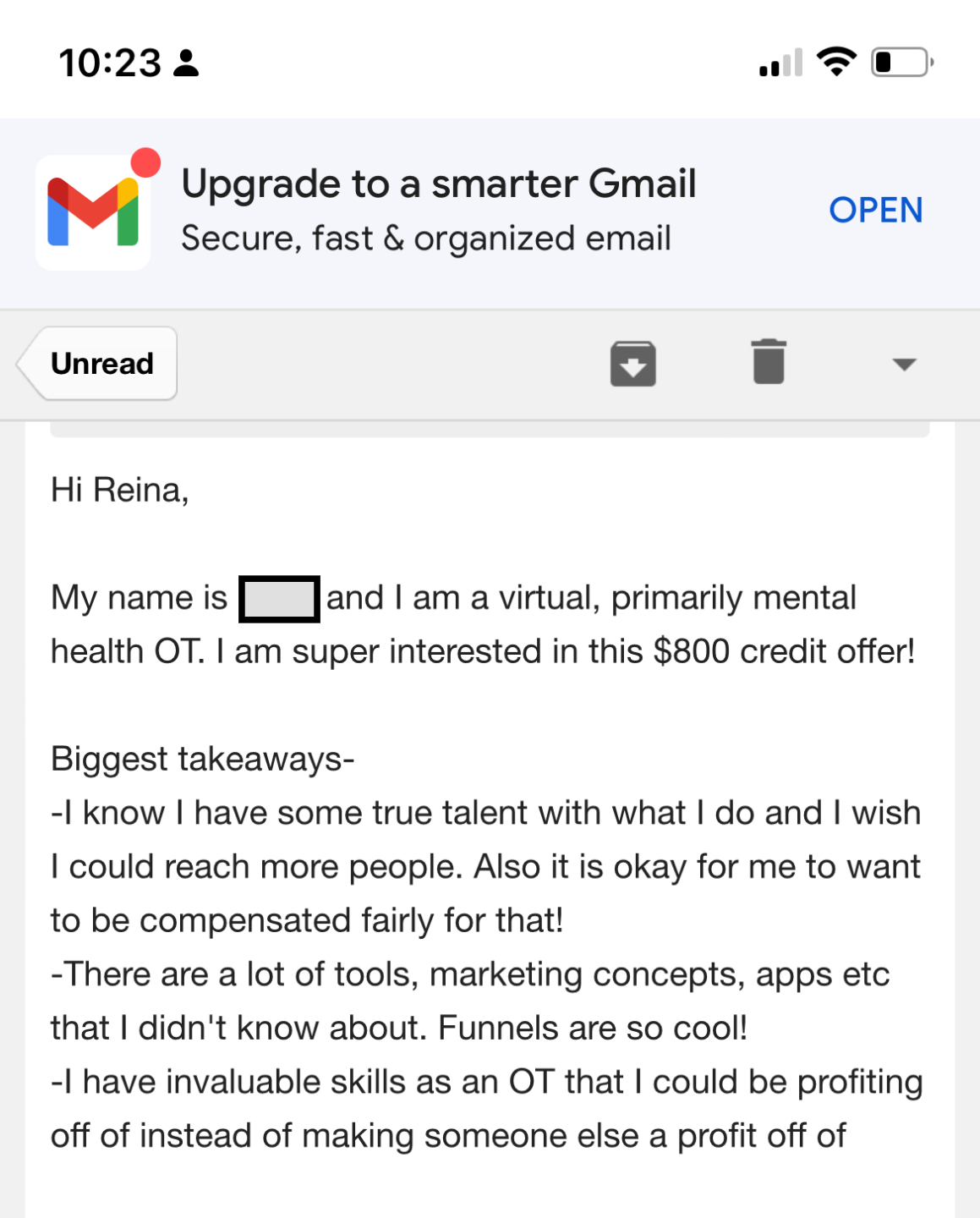Tap the cellular signal bars icon
Screen dimensions: 980x1218
click(x=780, y=63)
